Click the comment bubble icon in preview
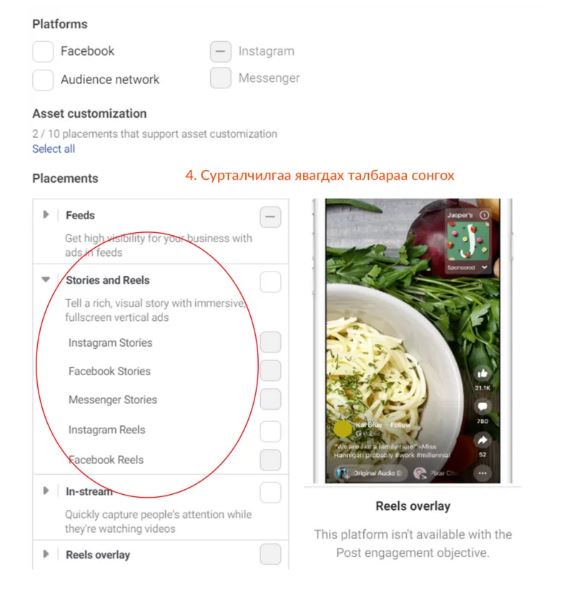This screenshot has width=568, height=596. coord(482,406)
